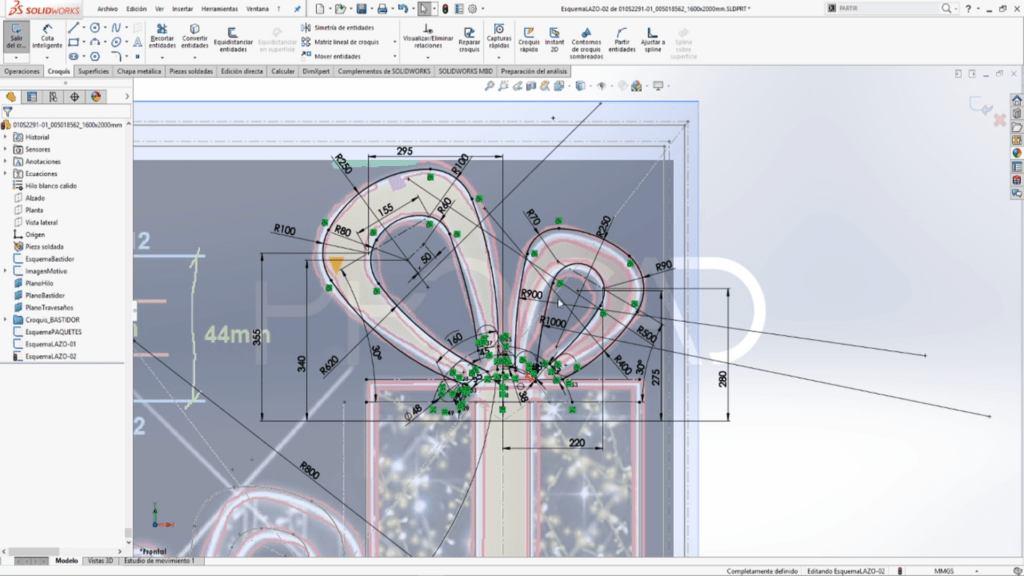This screenshot has width=1024, height=576.
Task: Toggle Contornos de croquis sombreados
Action: [586, 42]
